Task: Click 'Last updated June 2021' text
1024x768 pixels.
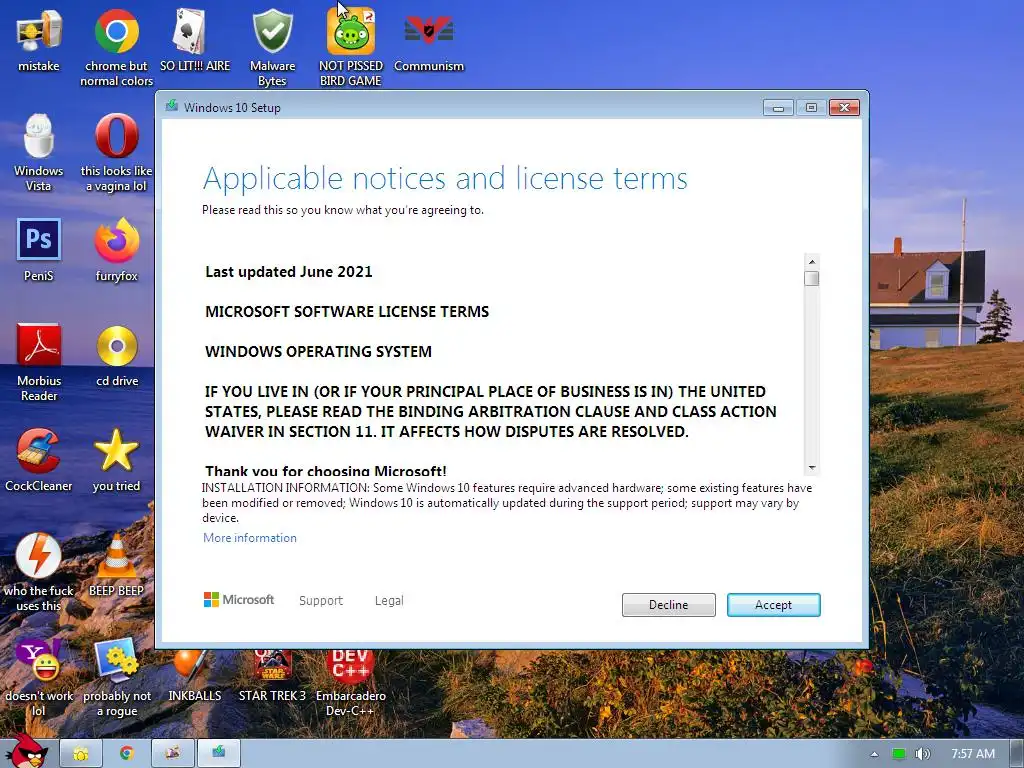Action: [x=289, y=272]
